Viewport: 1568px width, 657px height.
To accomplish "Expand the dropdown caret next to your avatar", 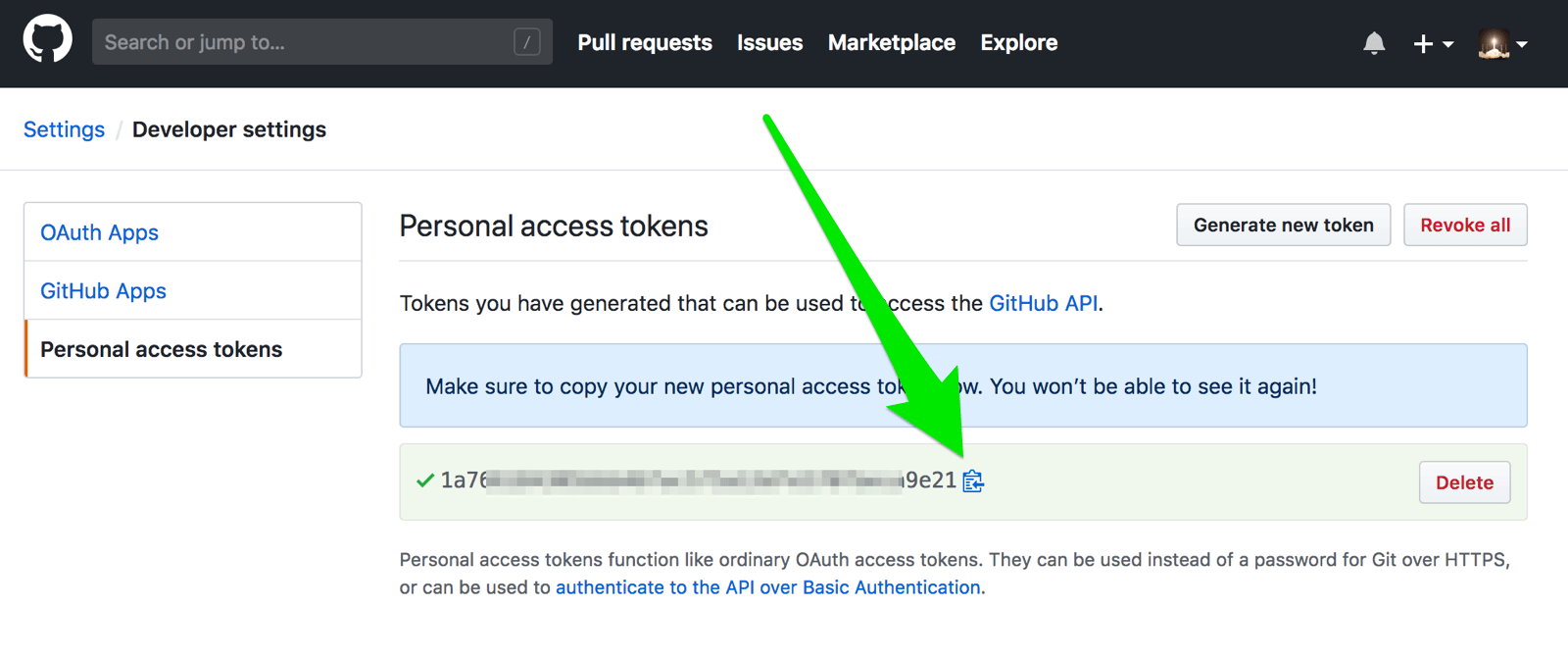I will click(x=1521, y=44).
